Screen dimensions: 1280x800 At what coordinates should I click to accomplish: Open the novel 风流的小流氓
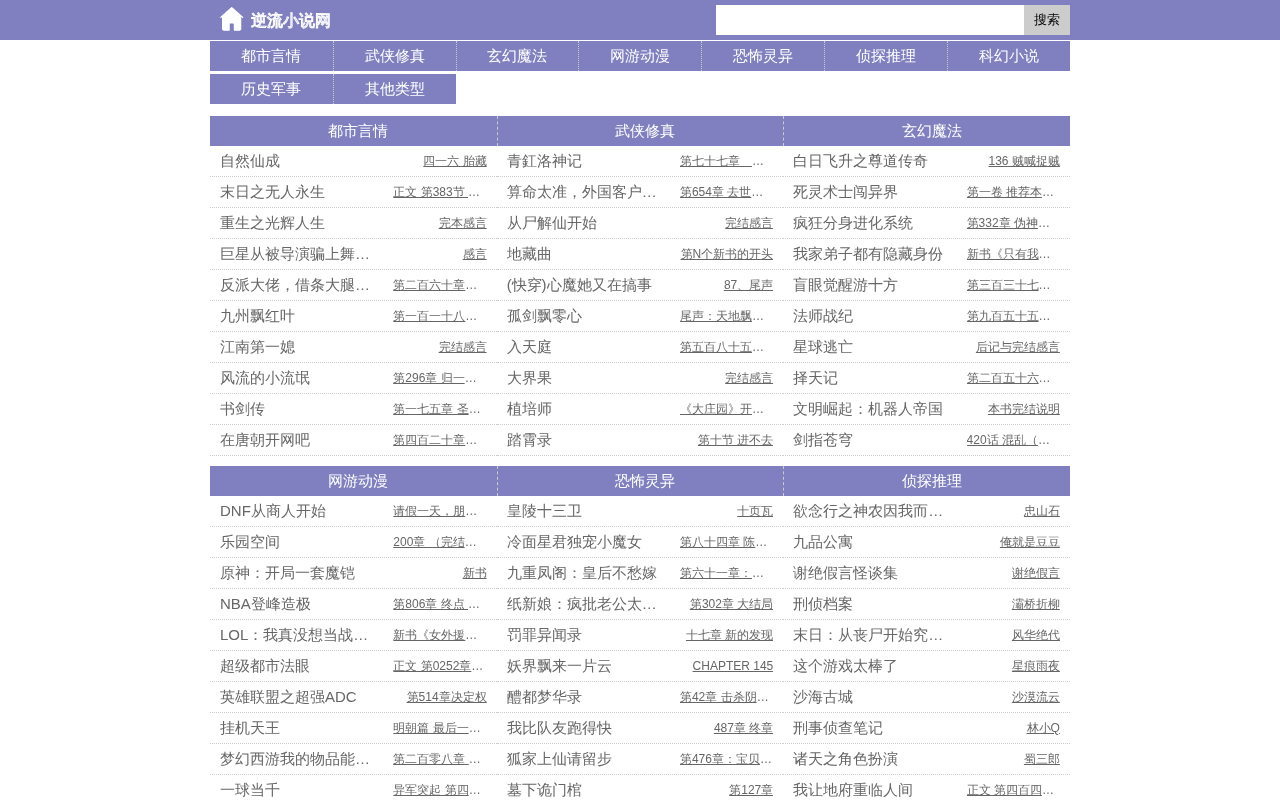265,378
